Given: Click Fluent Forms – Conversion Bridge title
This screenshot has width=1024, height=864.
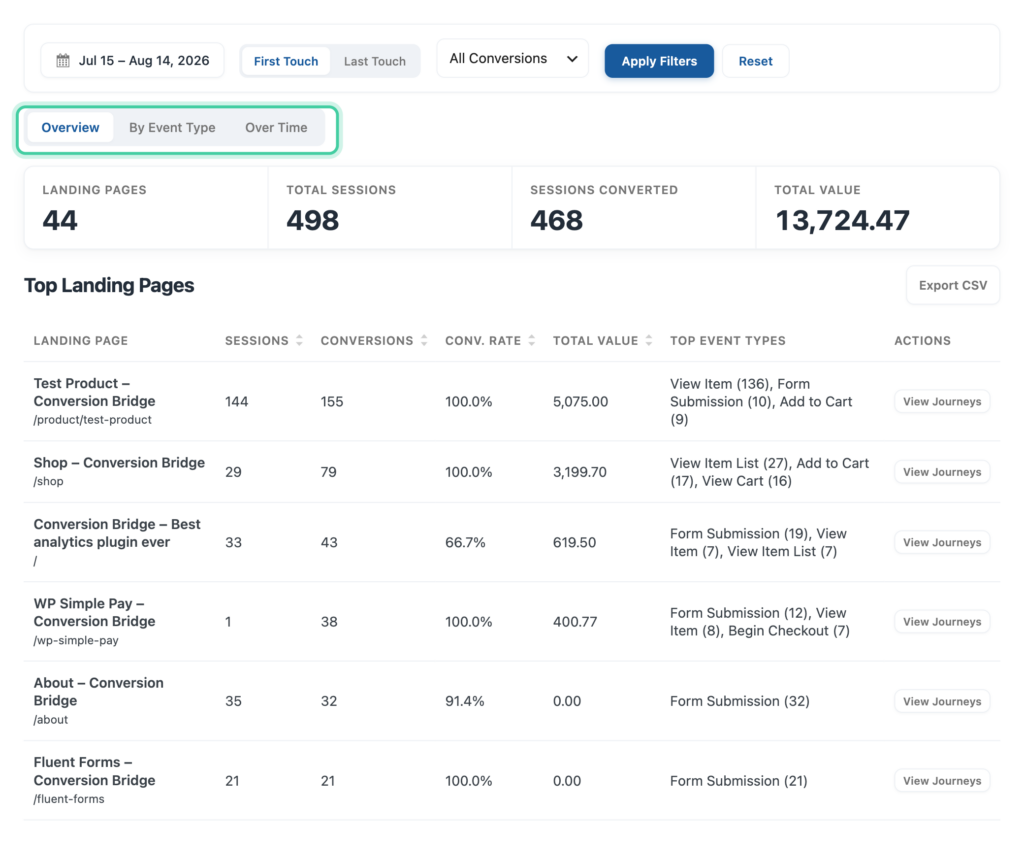Looking at the screenshot, I should tap(95, 771).
